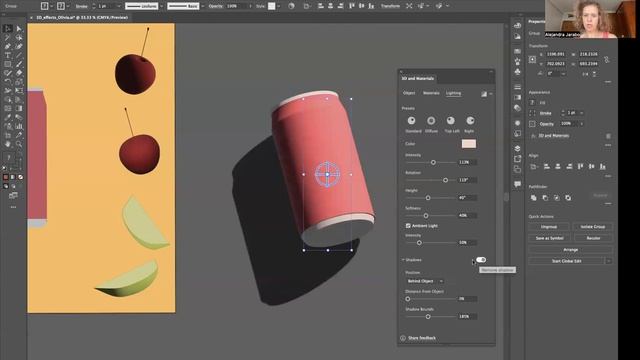
Task: Select the Selection tool in the toolbar
Action: (x=8, y=28)
